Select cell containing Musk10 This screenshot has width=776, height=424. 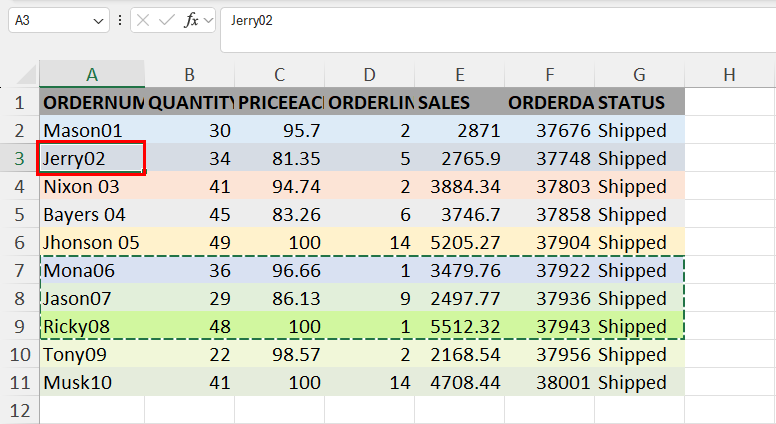[92, 382]
